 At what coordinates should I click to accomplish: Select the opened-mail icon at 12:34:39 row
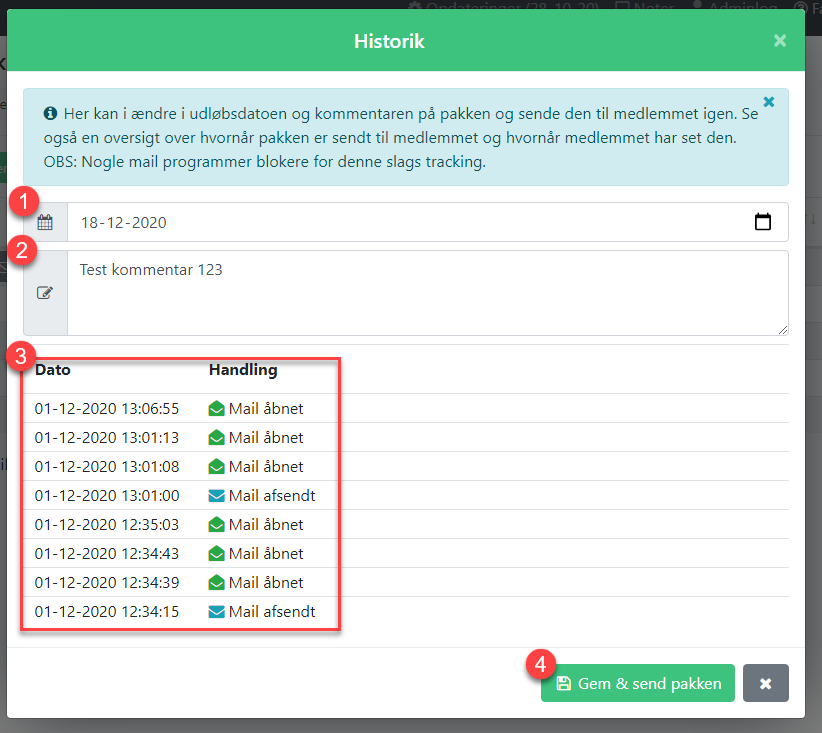217,583
